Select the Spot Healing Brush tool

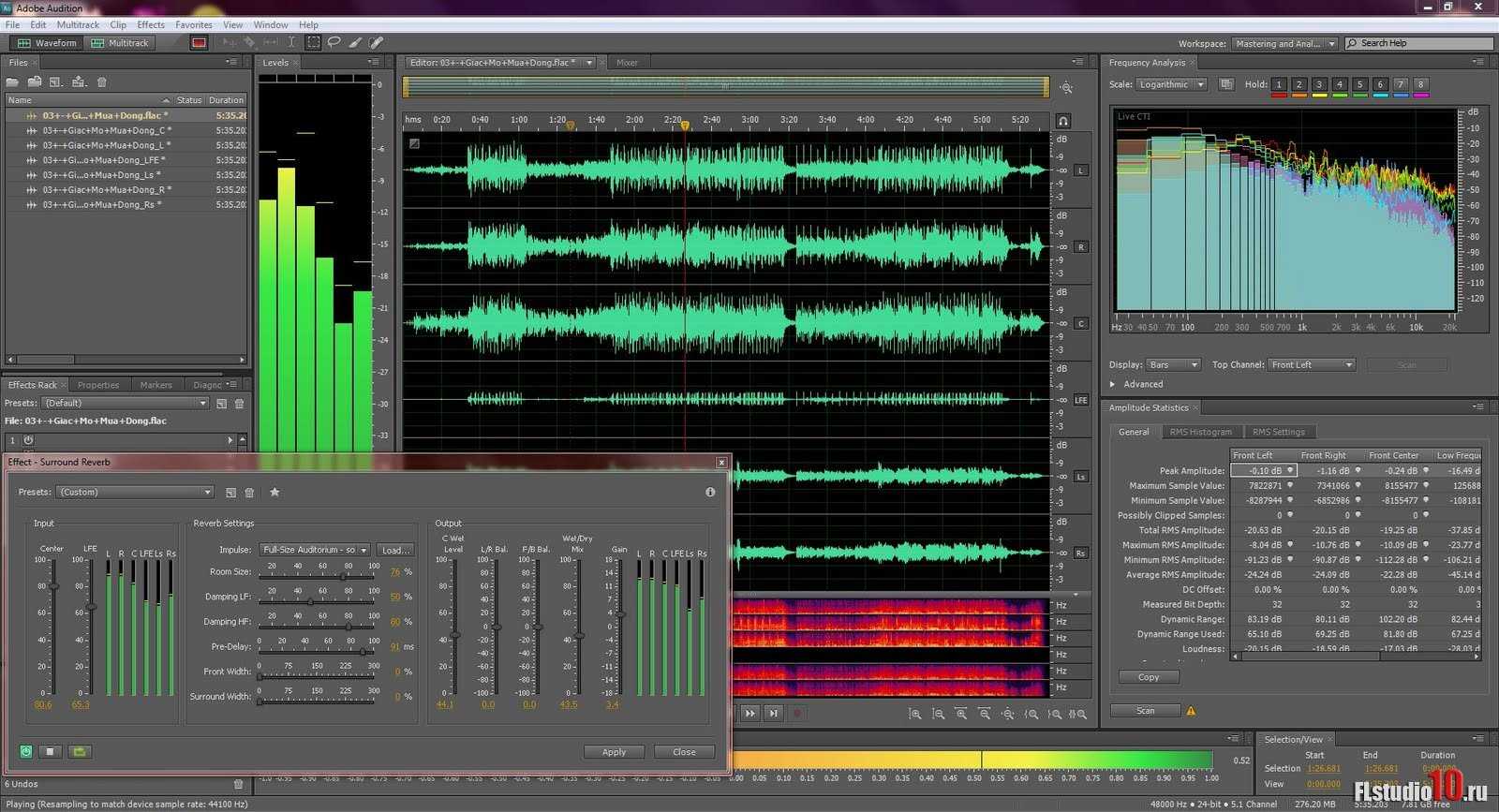pos(377,42)
